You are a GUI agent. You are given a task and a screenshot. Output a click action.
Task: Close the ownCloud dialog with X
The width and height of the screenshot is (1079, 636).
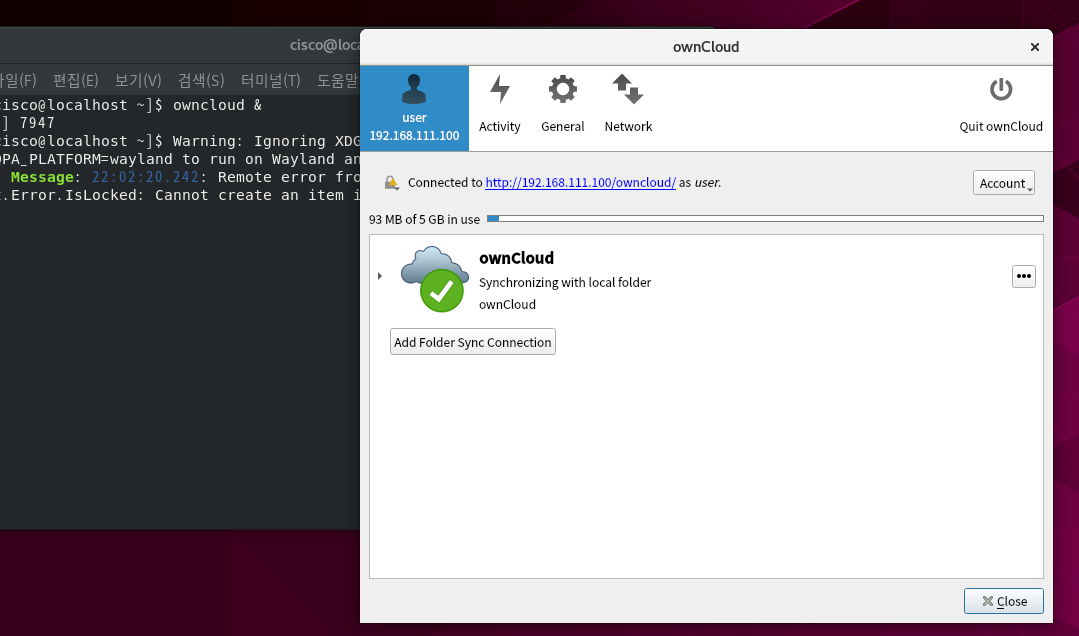(1034, 47)
